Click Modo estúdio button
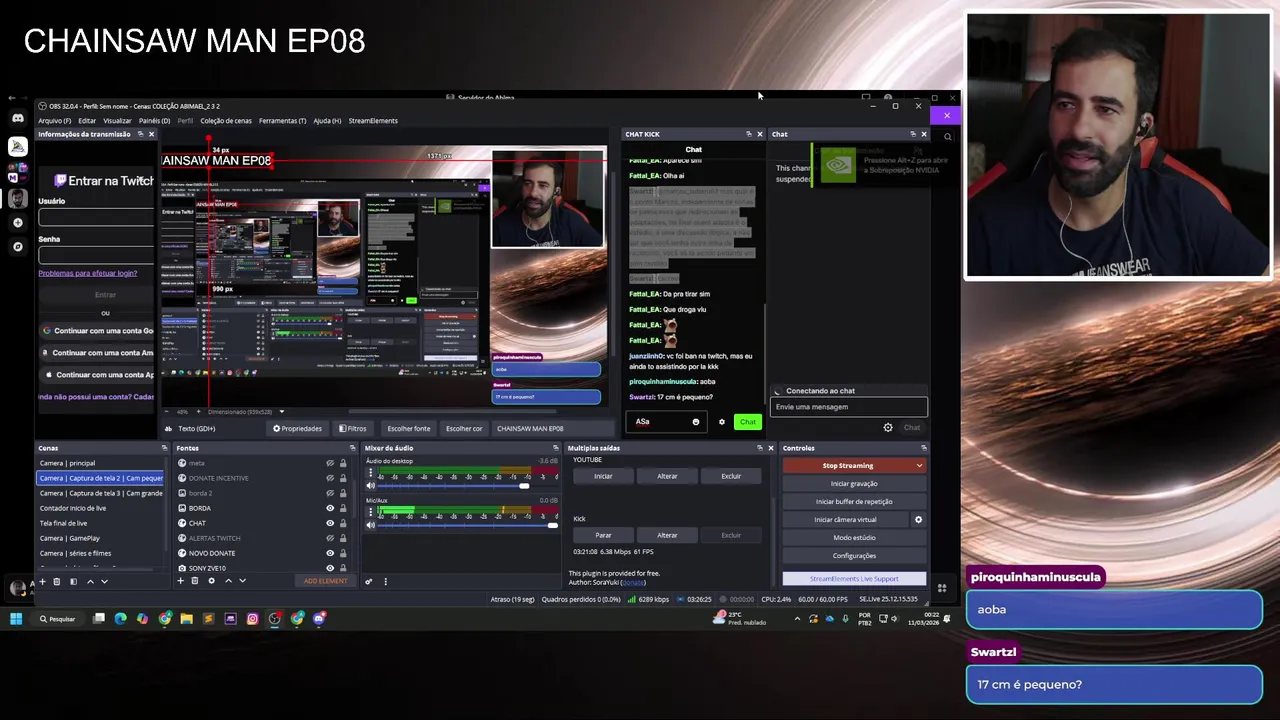Viewport: 1280px width, 720px height. (x=854, y=538)
